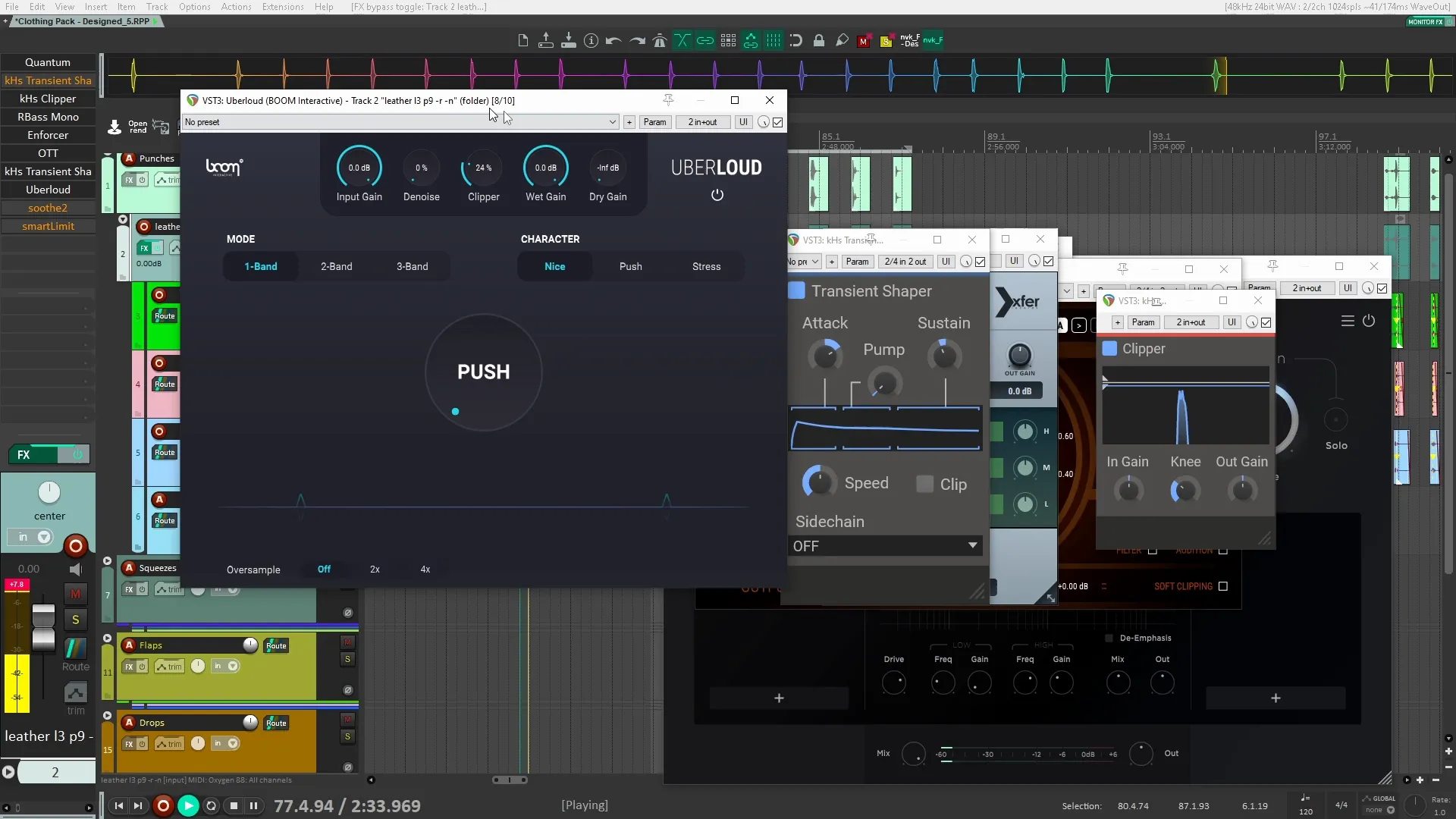Toggle SOFT CLIPPING checkbox
Image resolution: width=1456 pixels, height=819 pixels.
click(x=1223, y=586)
